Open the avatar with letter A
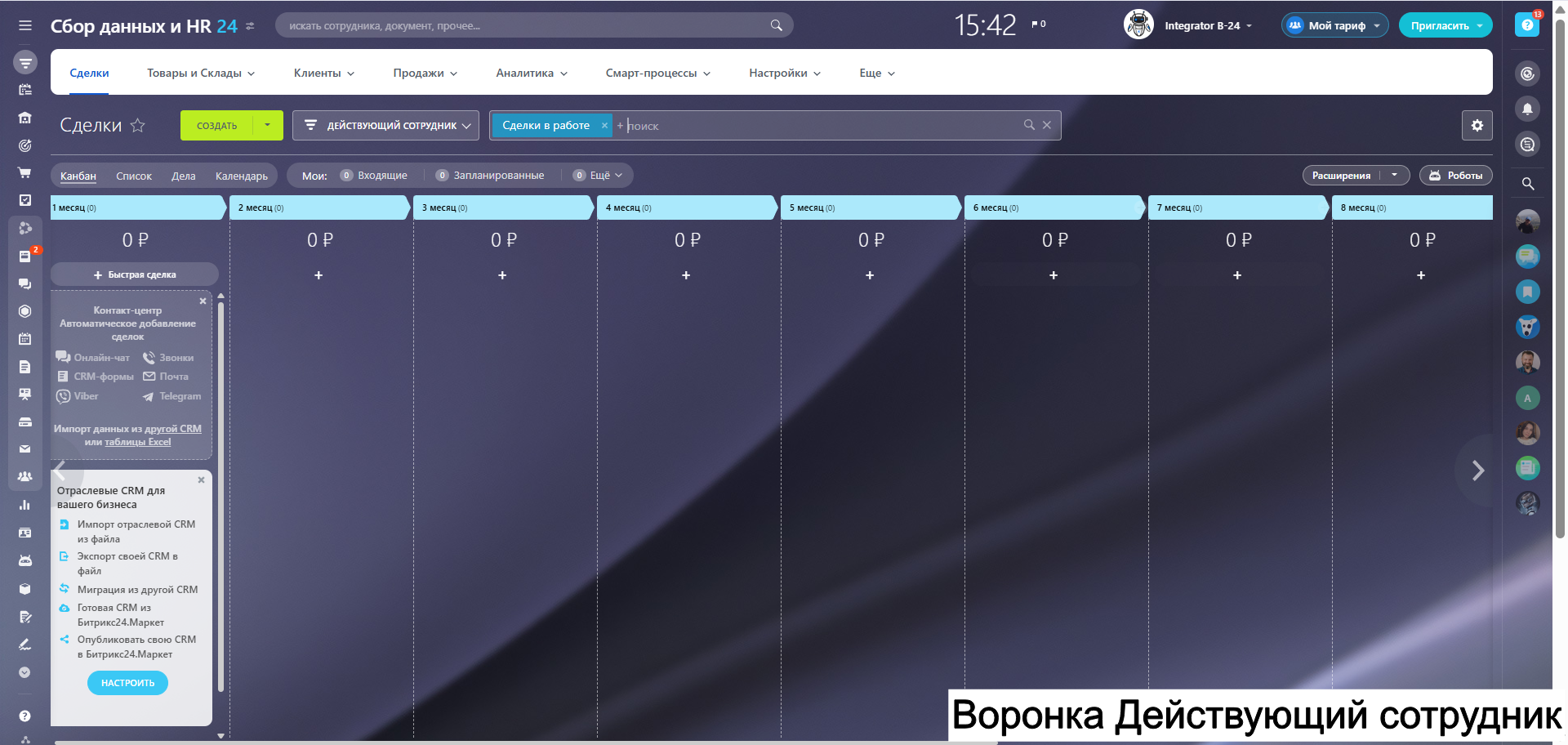This screenshot has height=745, width=1568. tap(1527, 398)
